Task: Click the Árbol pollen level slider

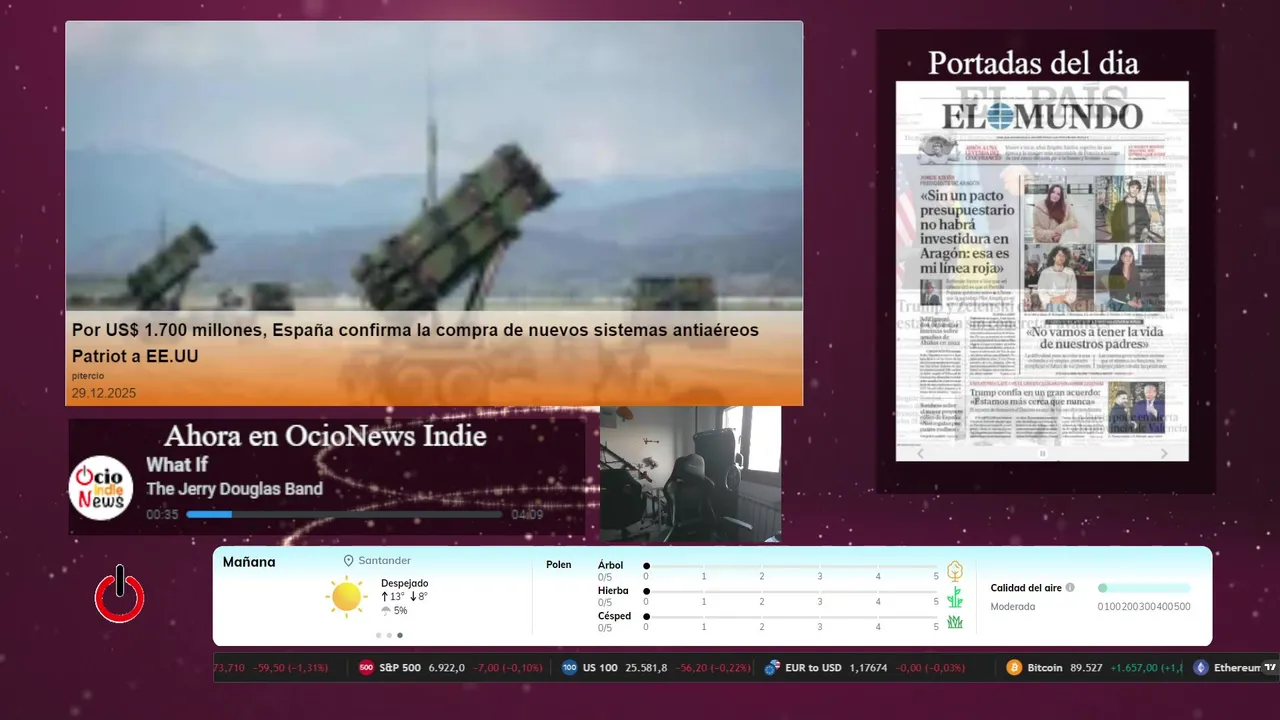Action: 791,566
